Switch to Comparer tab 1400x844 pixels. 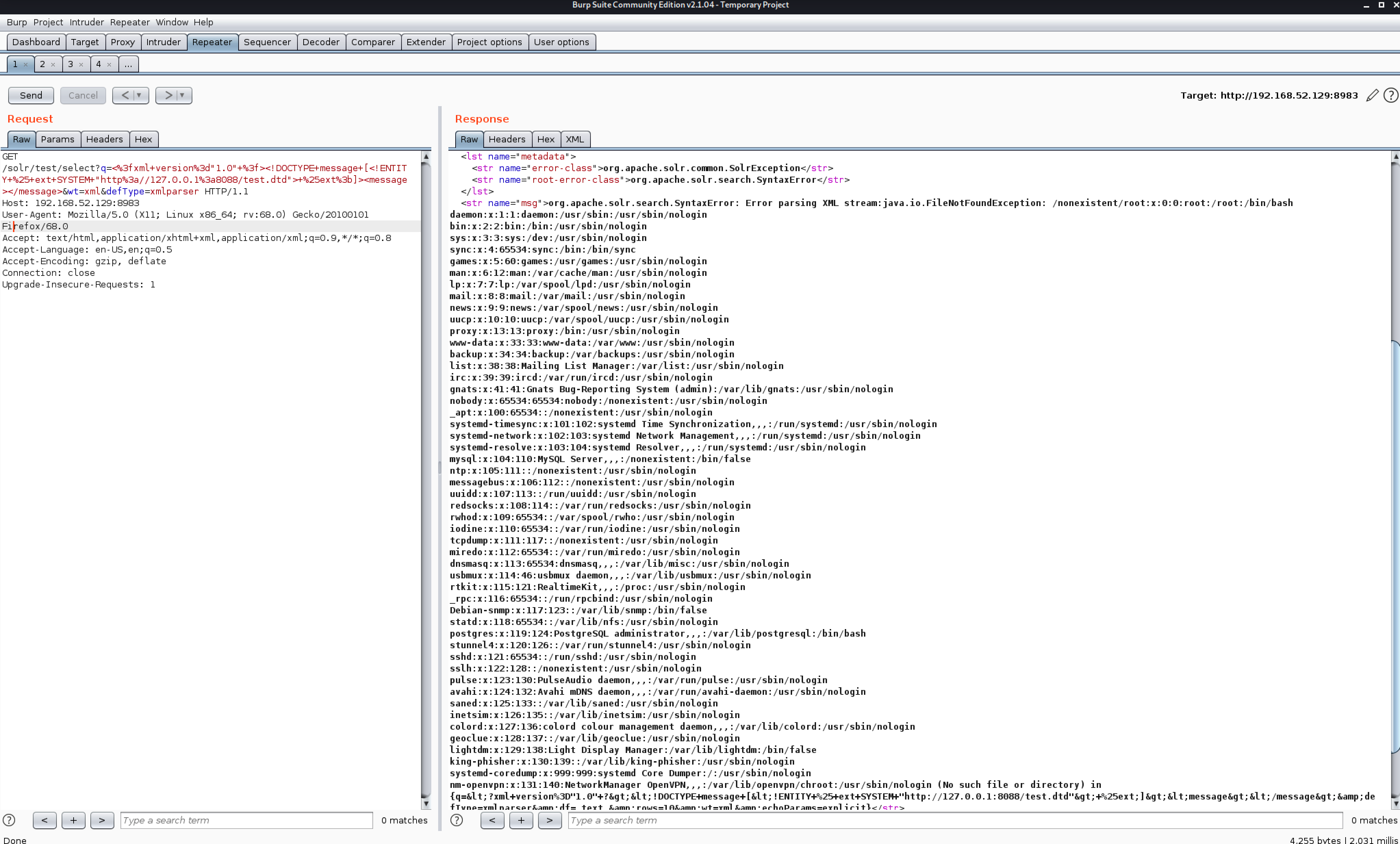coord(373,42)
